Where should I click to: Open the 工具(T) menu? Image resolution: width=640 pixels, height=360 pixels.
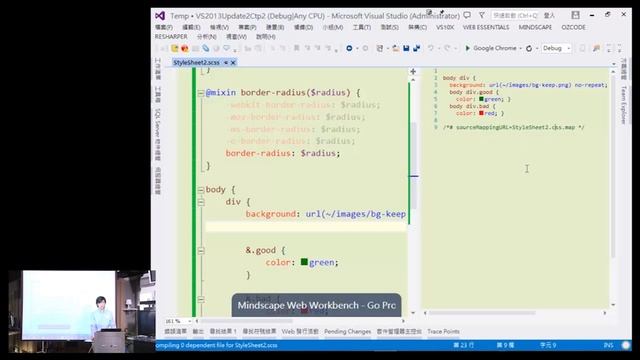362,27
